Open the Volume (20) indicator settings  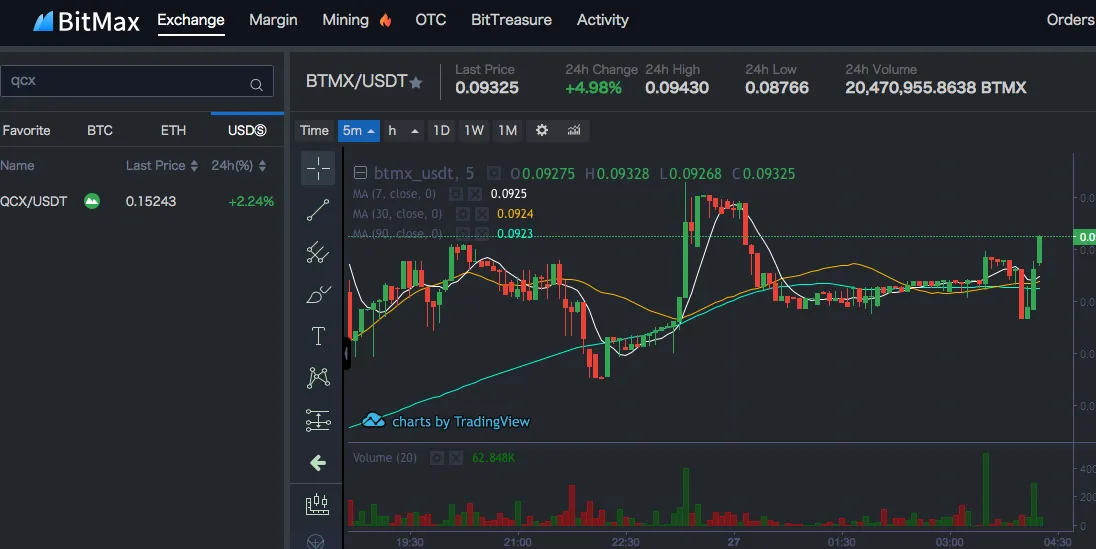tap(437, 458)
